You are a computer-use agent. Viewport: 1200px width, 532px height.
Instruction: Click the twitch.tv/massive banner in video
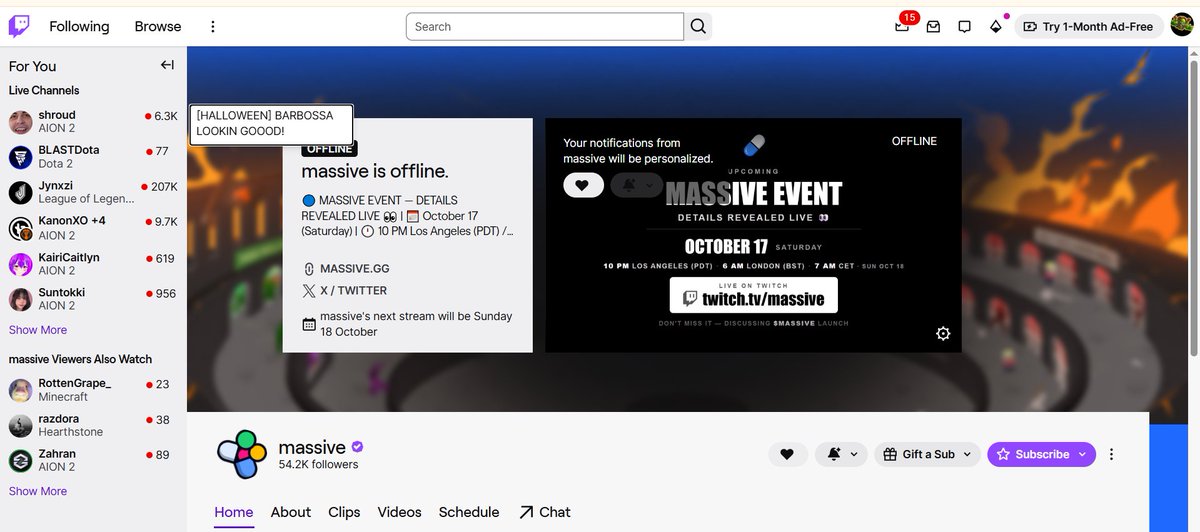pyautogui.click(x=754, y=297)
